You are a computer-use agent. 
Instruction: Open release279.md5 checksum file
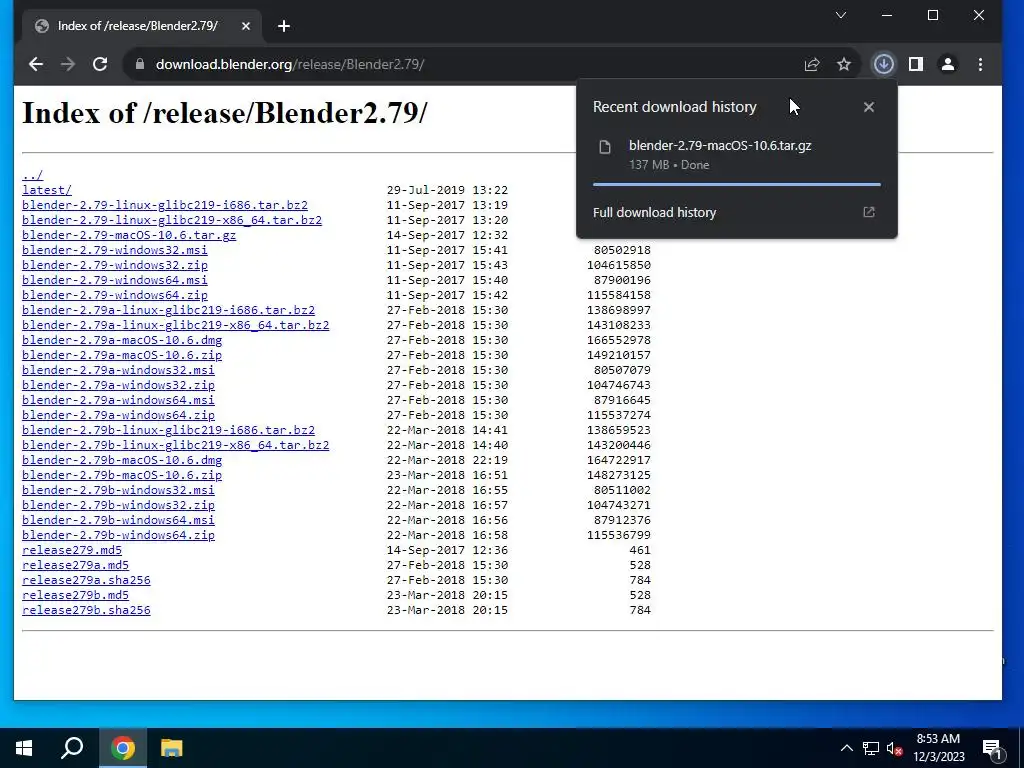[x=72, y=551]
